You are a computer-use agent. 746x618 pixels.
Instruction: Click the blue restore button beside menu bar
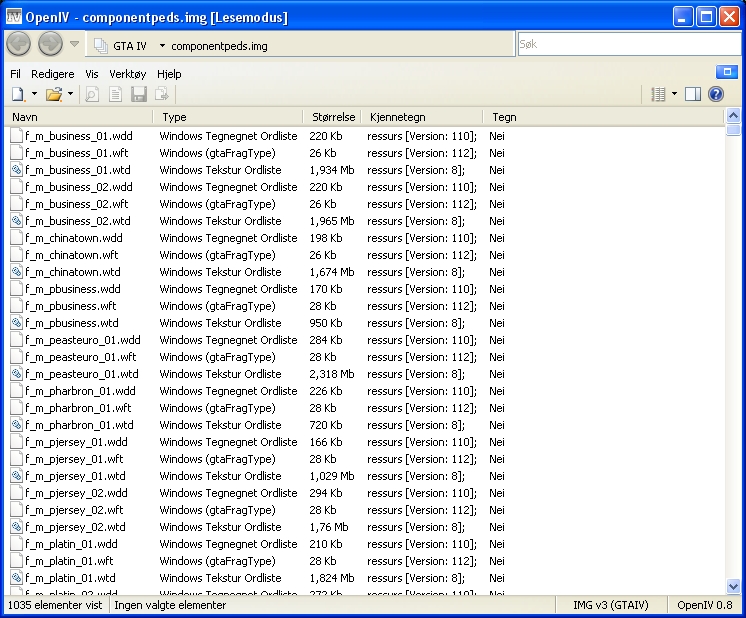(x=726, y=72)
